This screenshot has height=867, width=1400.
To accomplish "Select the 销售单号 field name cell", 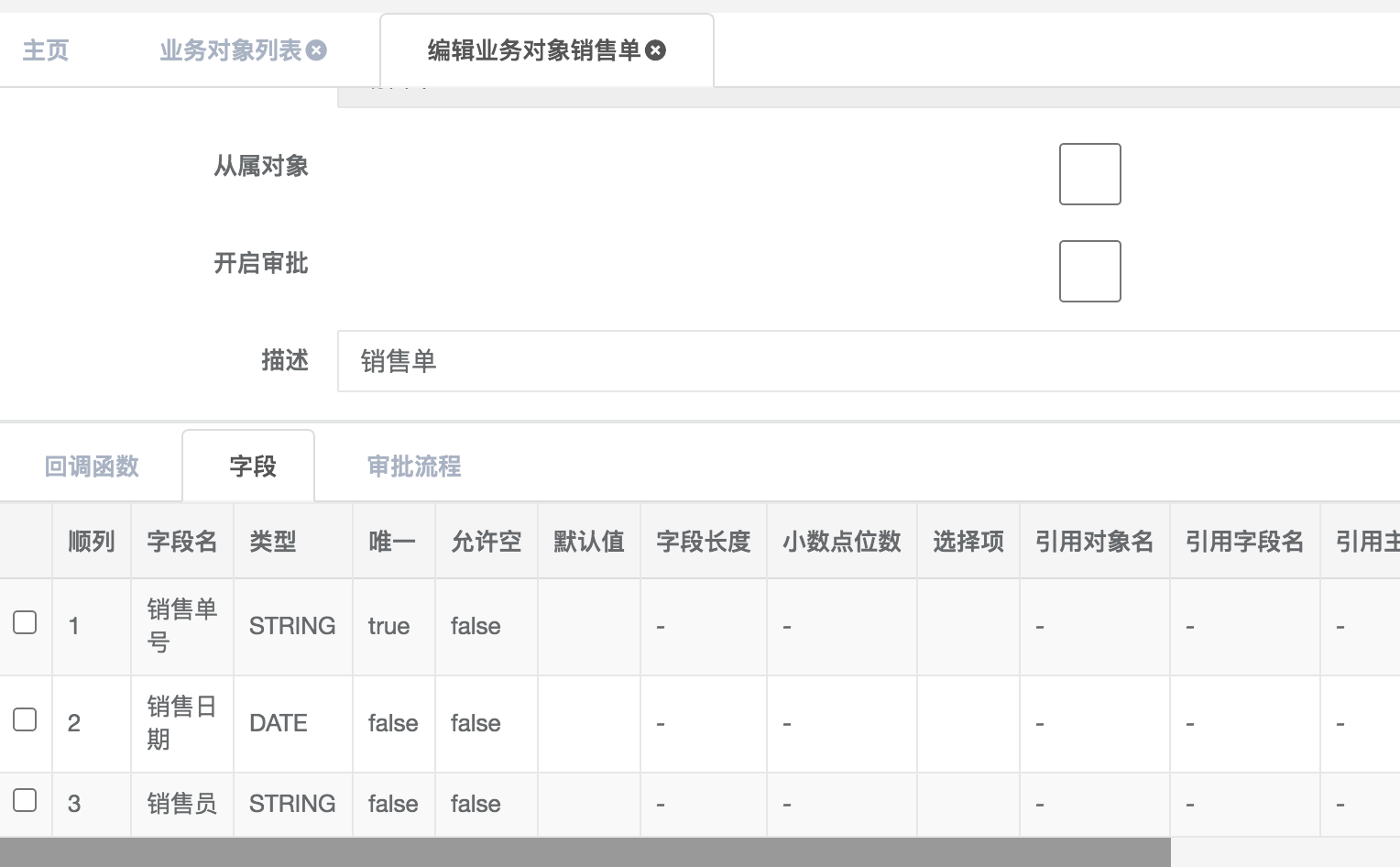I will click(182, 626).
